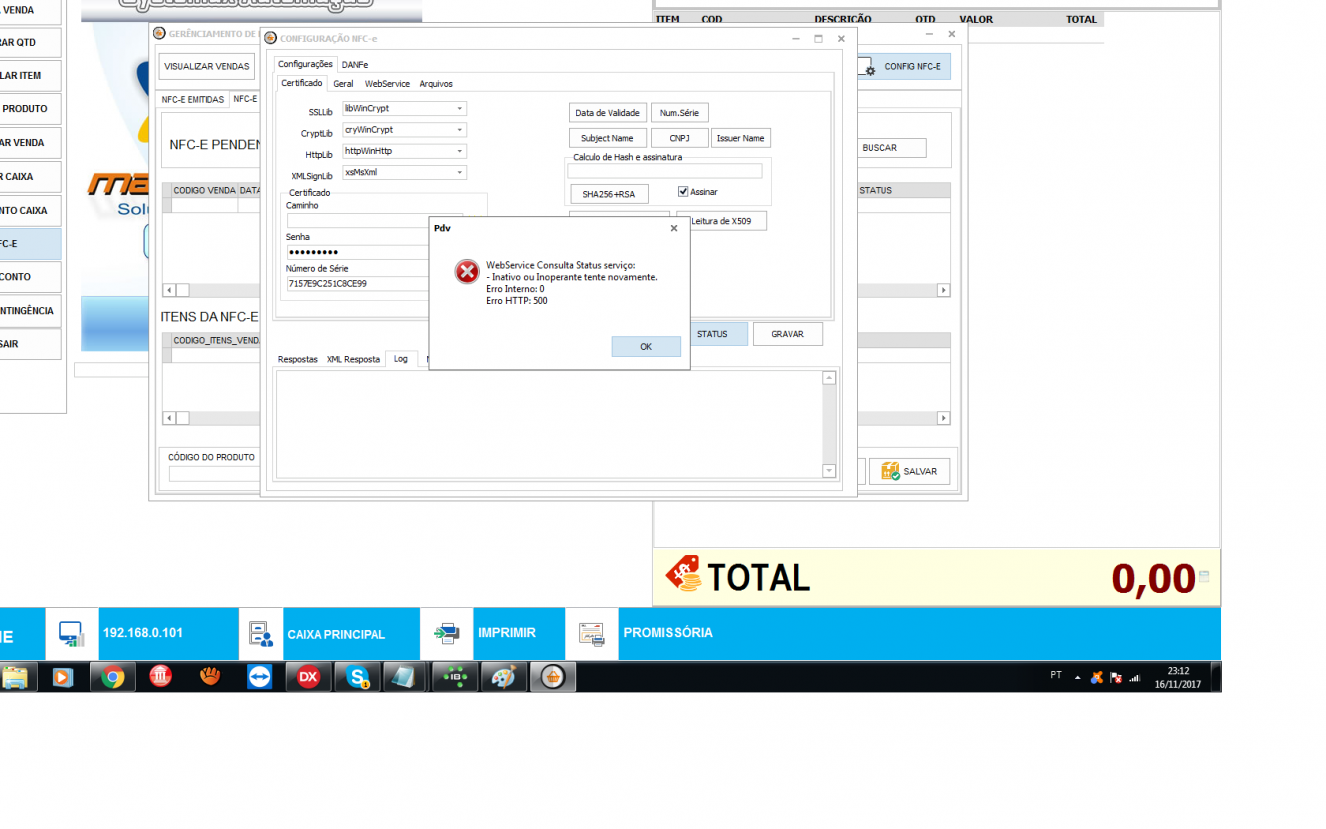Image resolution: width=1326 pixels, height=829 pixels.
Task: Open TeamViewer from the taskbar
Action: tap(259, 677)
